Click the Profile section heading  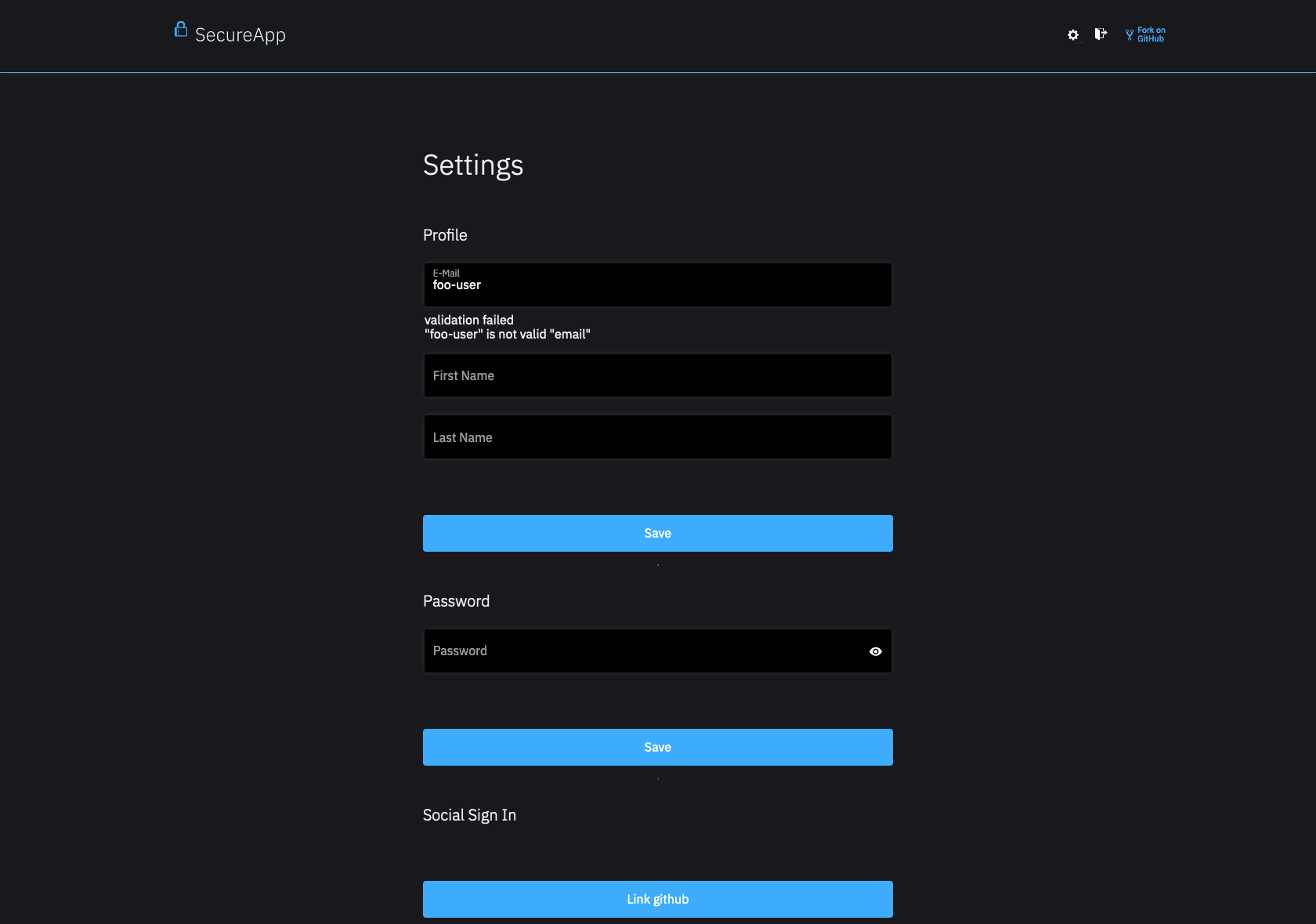click(x=445, y=234)
